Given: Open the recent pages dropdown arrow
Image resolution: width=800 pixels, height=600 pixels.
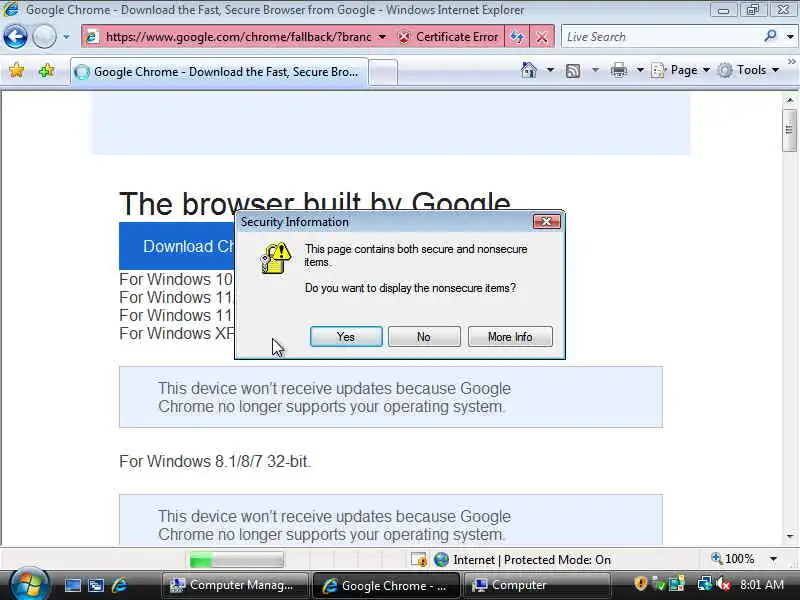Looking at the screenshot, I should point(66,37).
